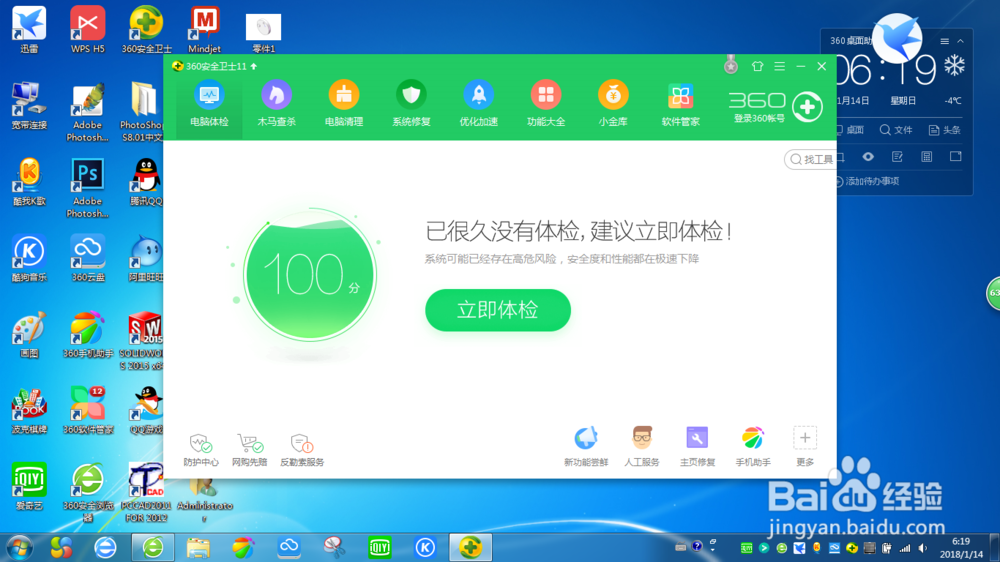1000x562 pixels.
Task: Open 360安全浏览器 desktop shortcut
Action: point(87,492)
